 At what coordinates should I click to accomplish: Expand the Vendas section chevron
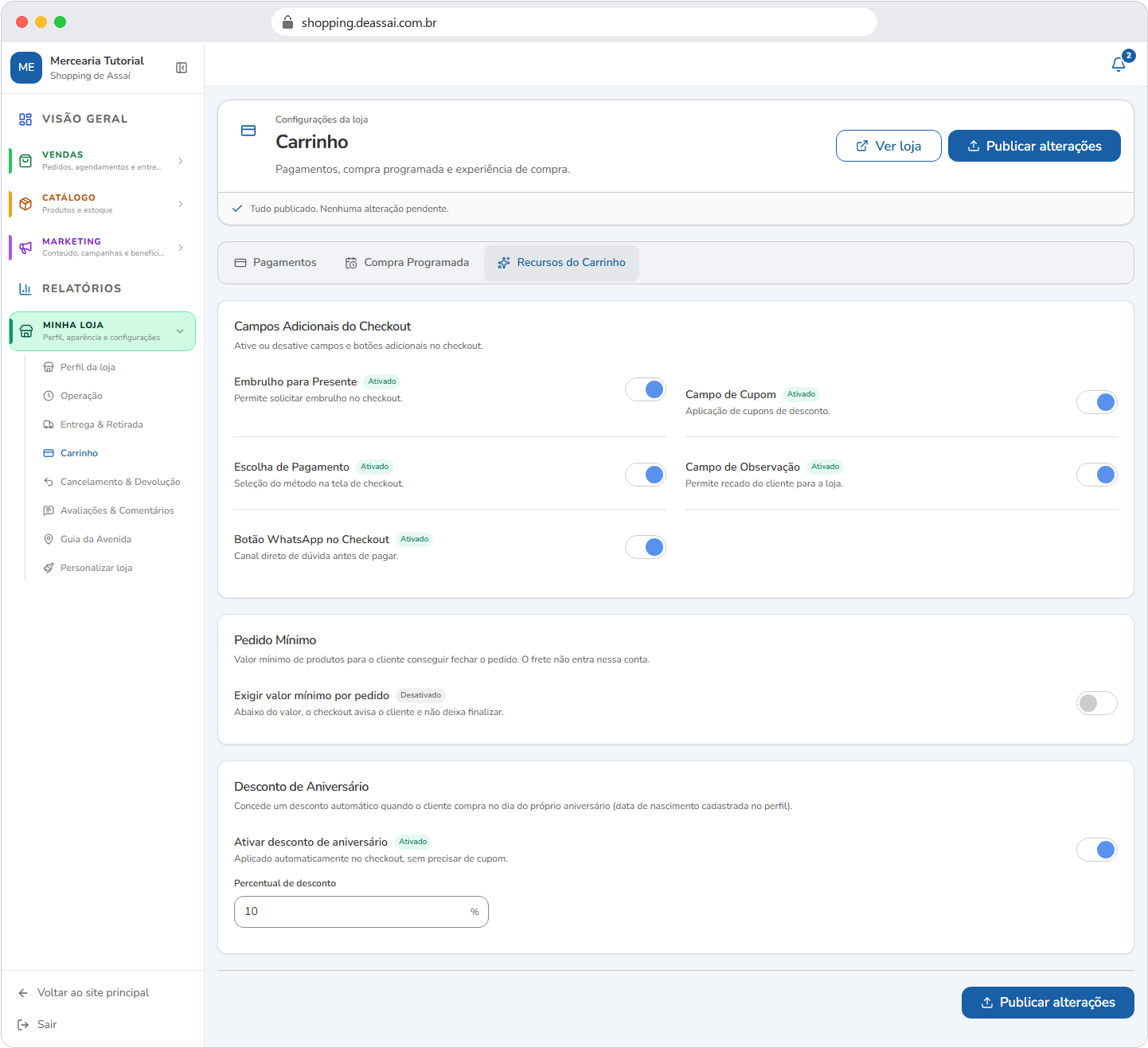click(181, 161)
